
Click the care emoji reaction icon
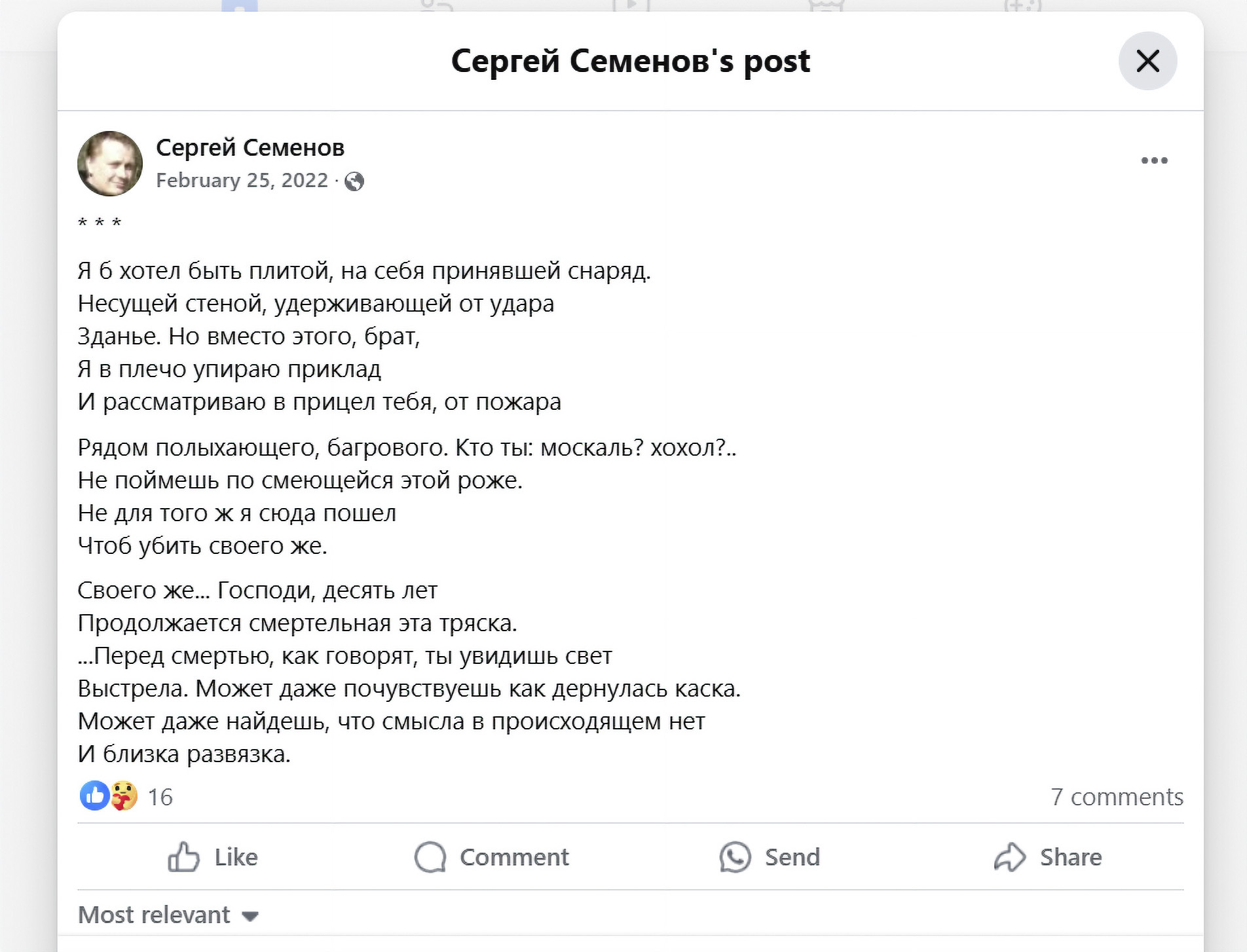click(124, 796)
